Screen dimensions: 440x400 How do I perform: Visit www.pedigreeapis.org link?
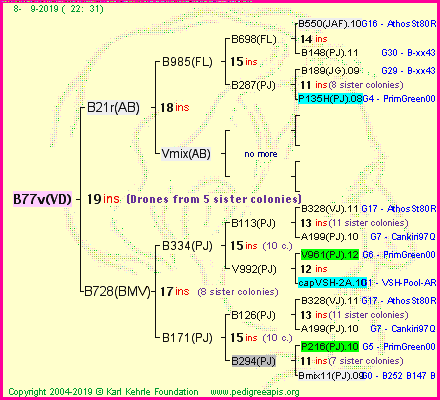click(255, 392)
